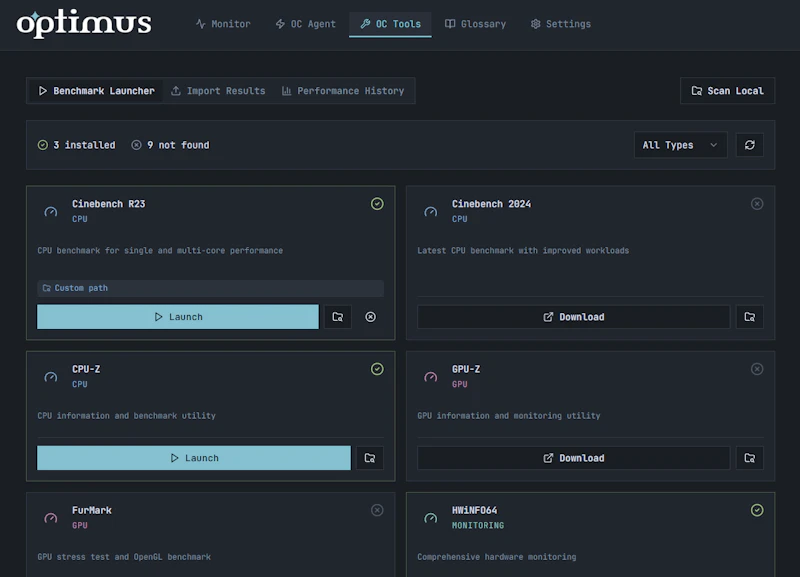Click CPU-Z installed checkmark icon

(377, 369)
